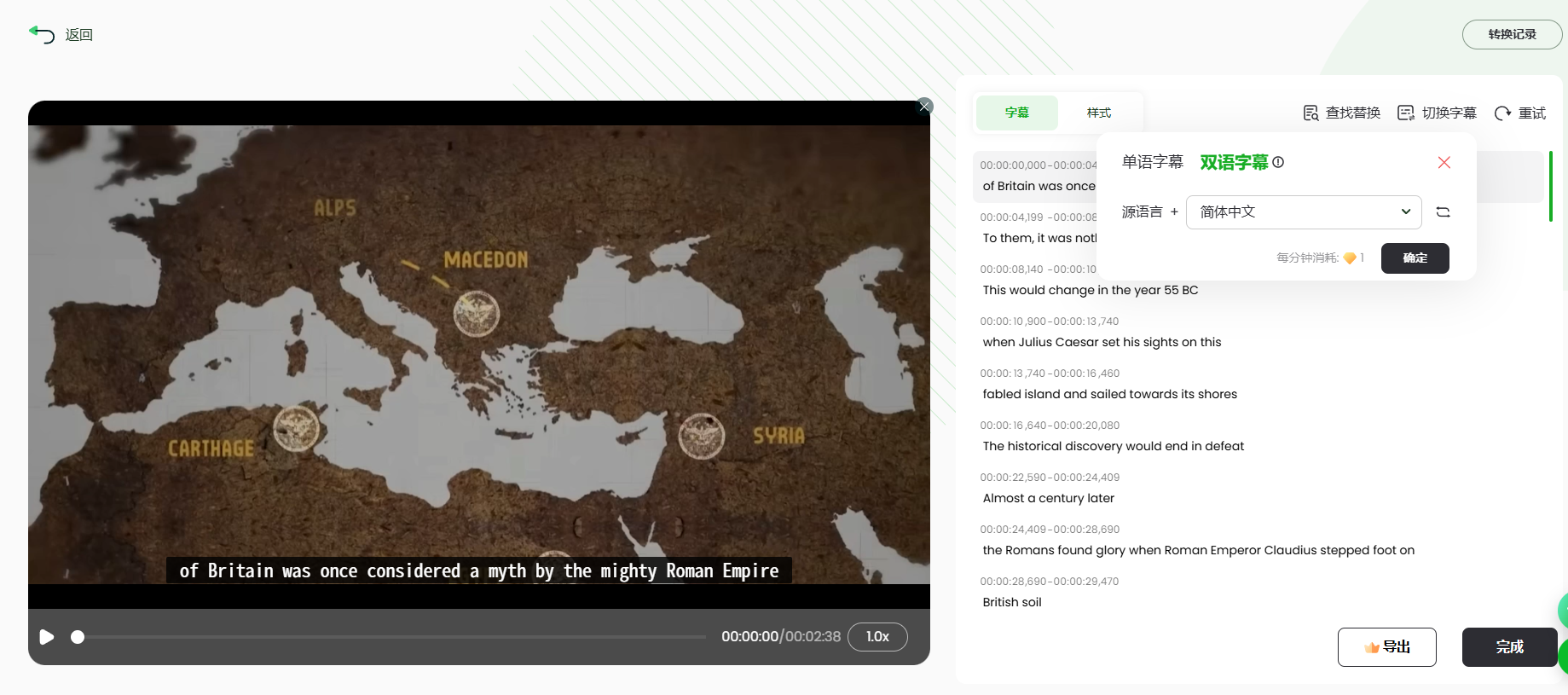Viewport: 1568px width, 695px height.
Task: Finish with the 完成 button
Action: pyautogui.click(x=1509, y=647)
